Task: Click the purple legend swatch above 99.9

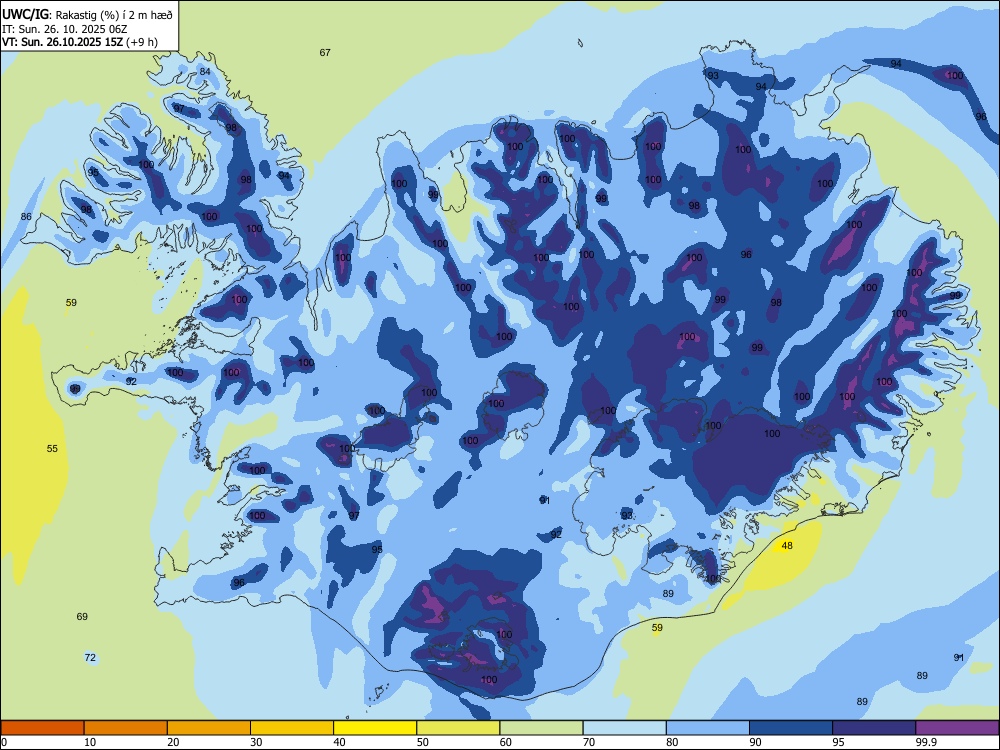Action: [x=957, y=728]
